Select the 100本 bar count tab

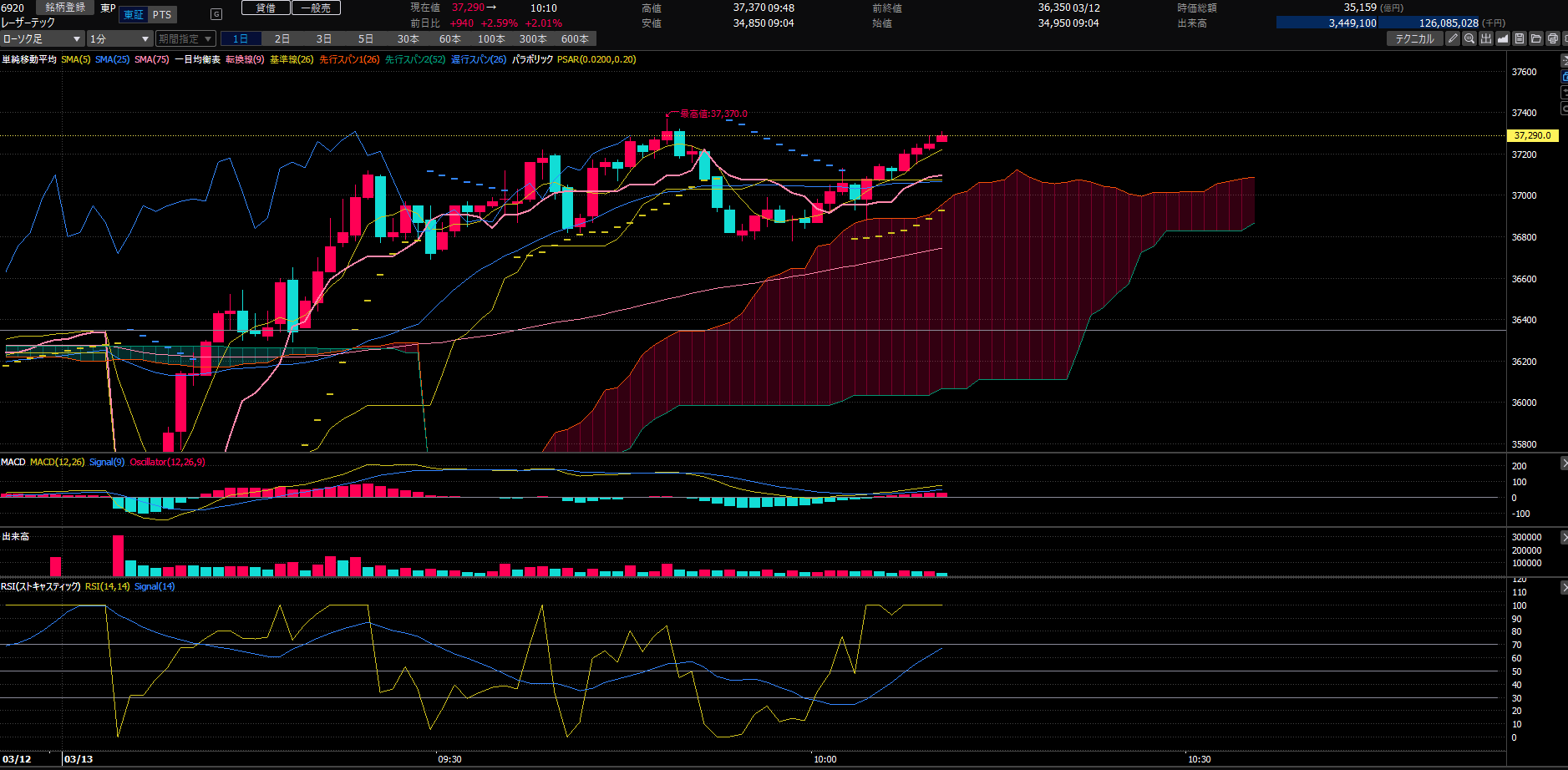pyautogui.click(x=491, y=39)
